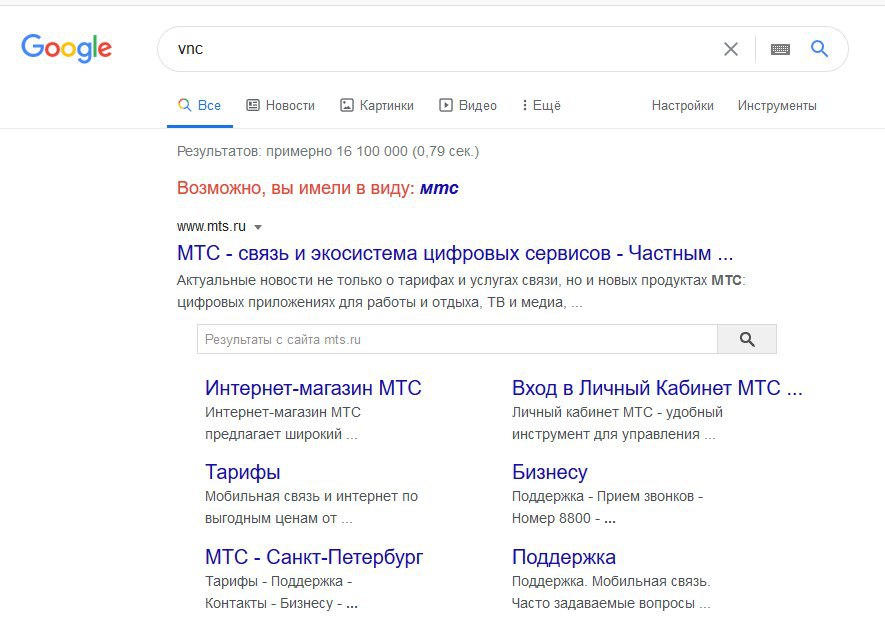This screenshot has height=625, width=885.
Task: Switch to the Картинки tab
Action: (x=377, y=106)
